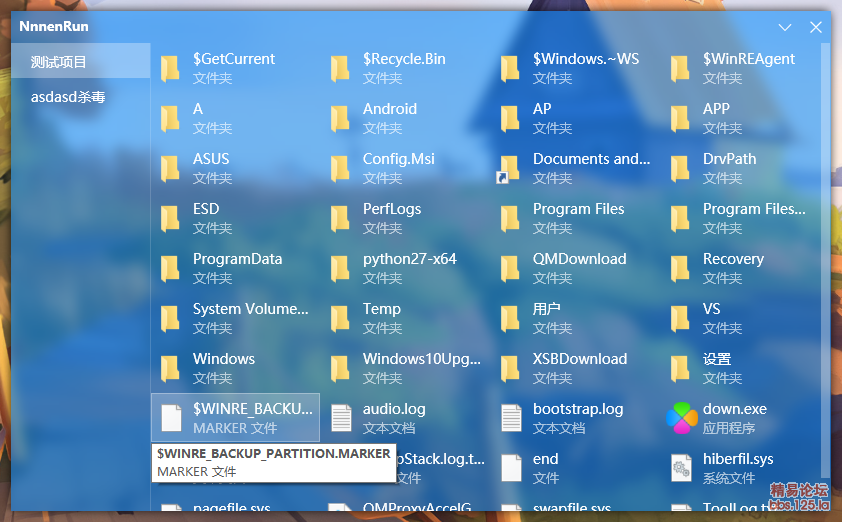
Task: Expand the NnnenRun title bar dropdown chevron
Action: click(785, 27)
